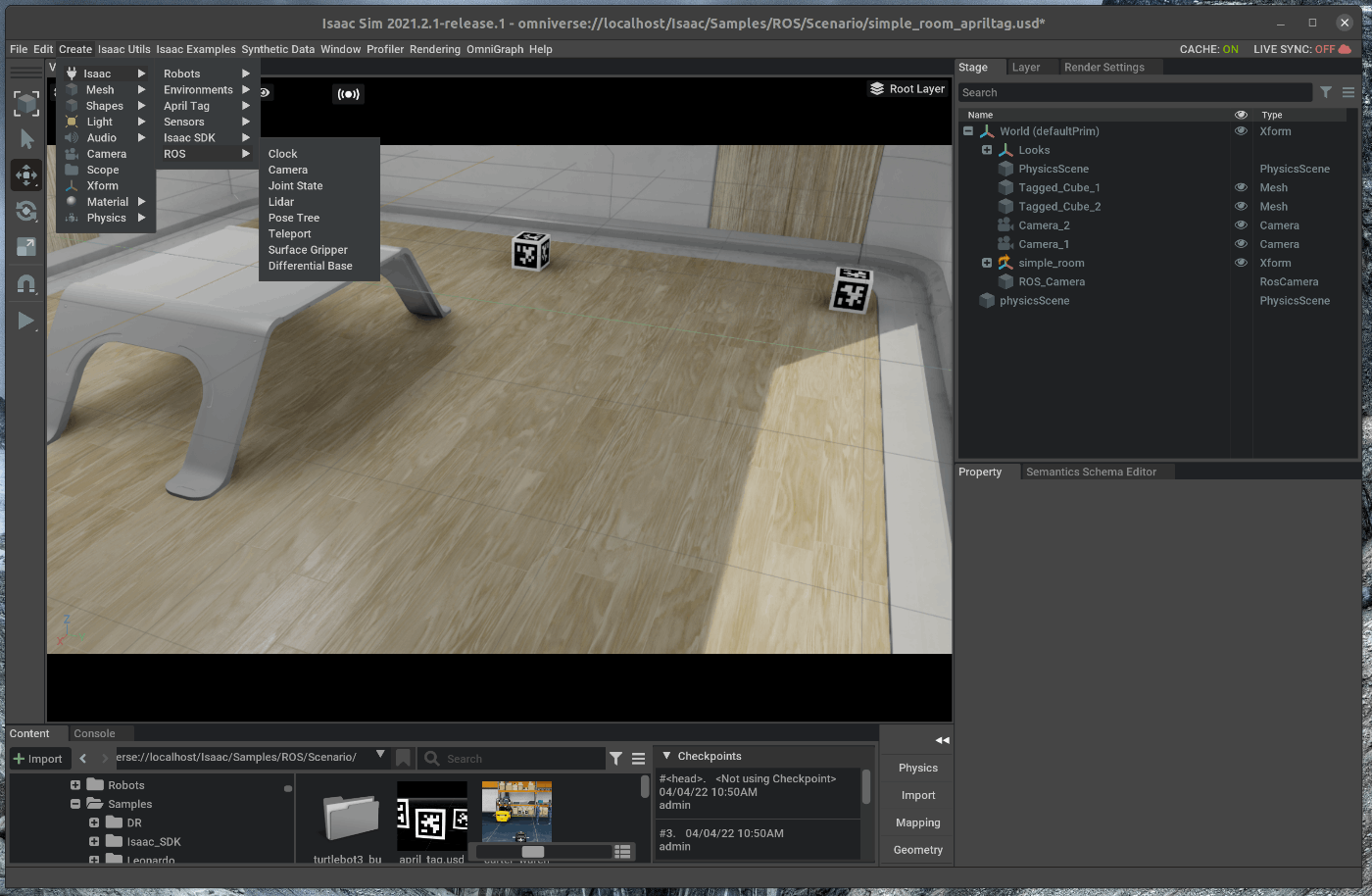Toggle the snap magnet tool

coord(26,284)
